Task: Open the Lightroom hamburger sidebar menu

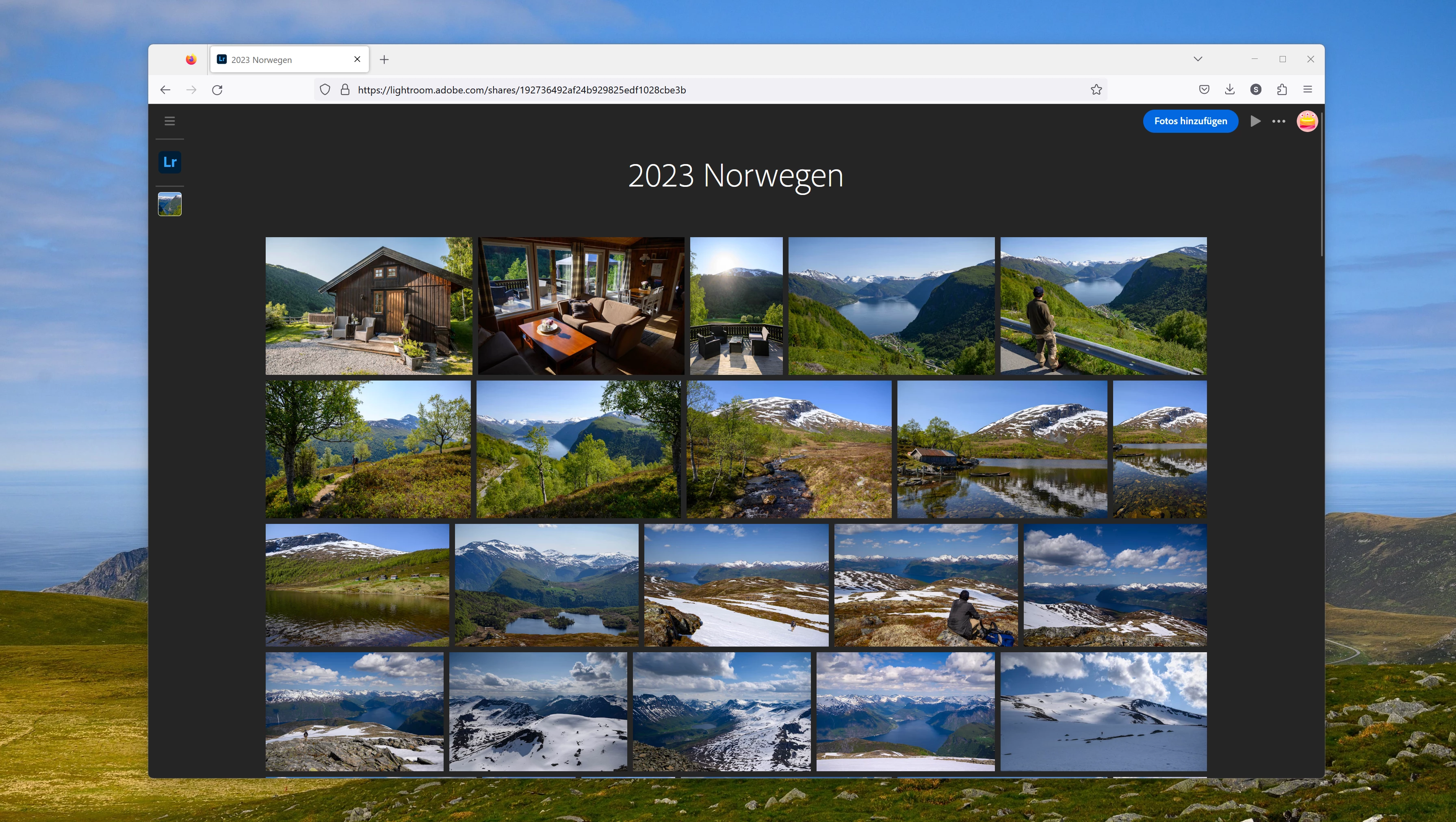Action: [169, 121]
